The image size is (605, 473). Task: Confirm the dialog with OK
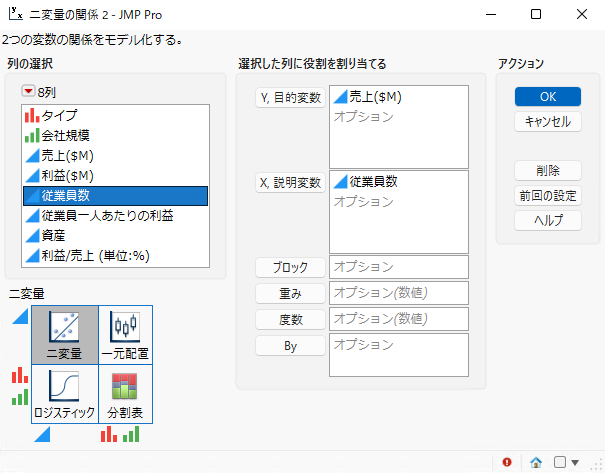click(548, 96)
